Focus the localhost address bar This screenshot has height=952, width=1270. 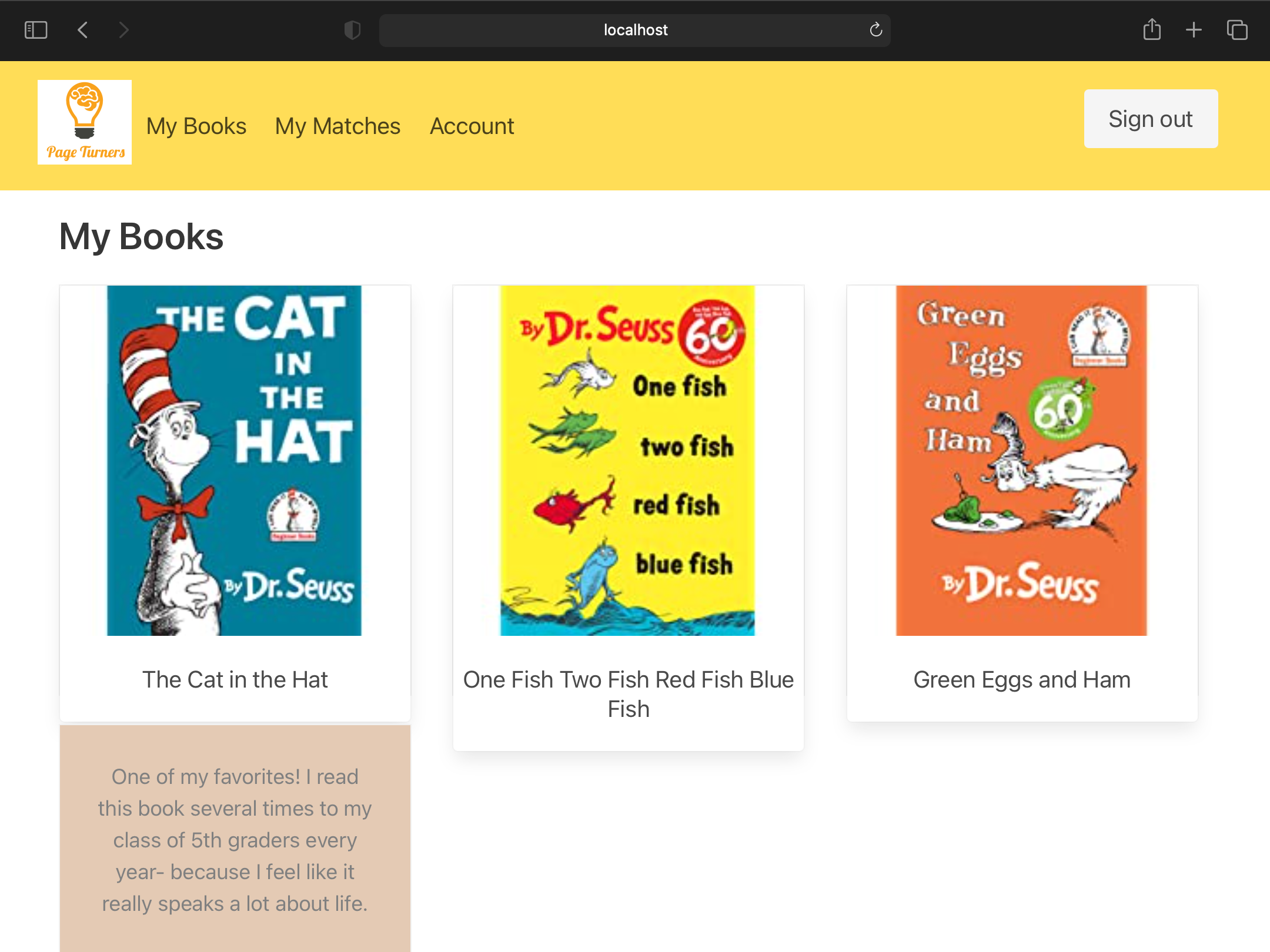point(635,30)
